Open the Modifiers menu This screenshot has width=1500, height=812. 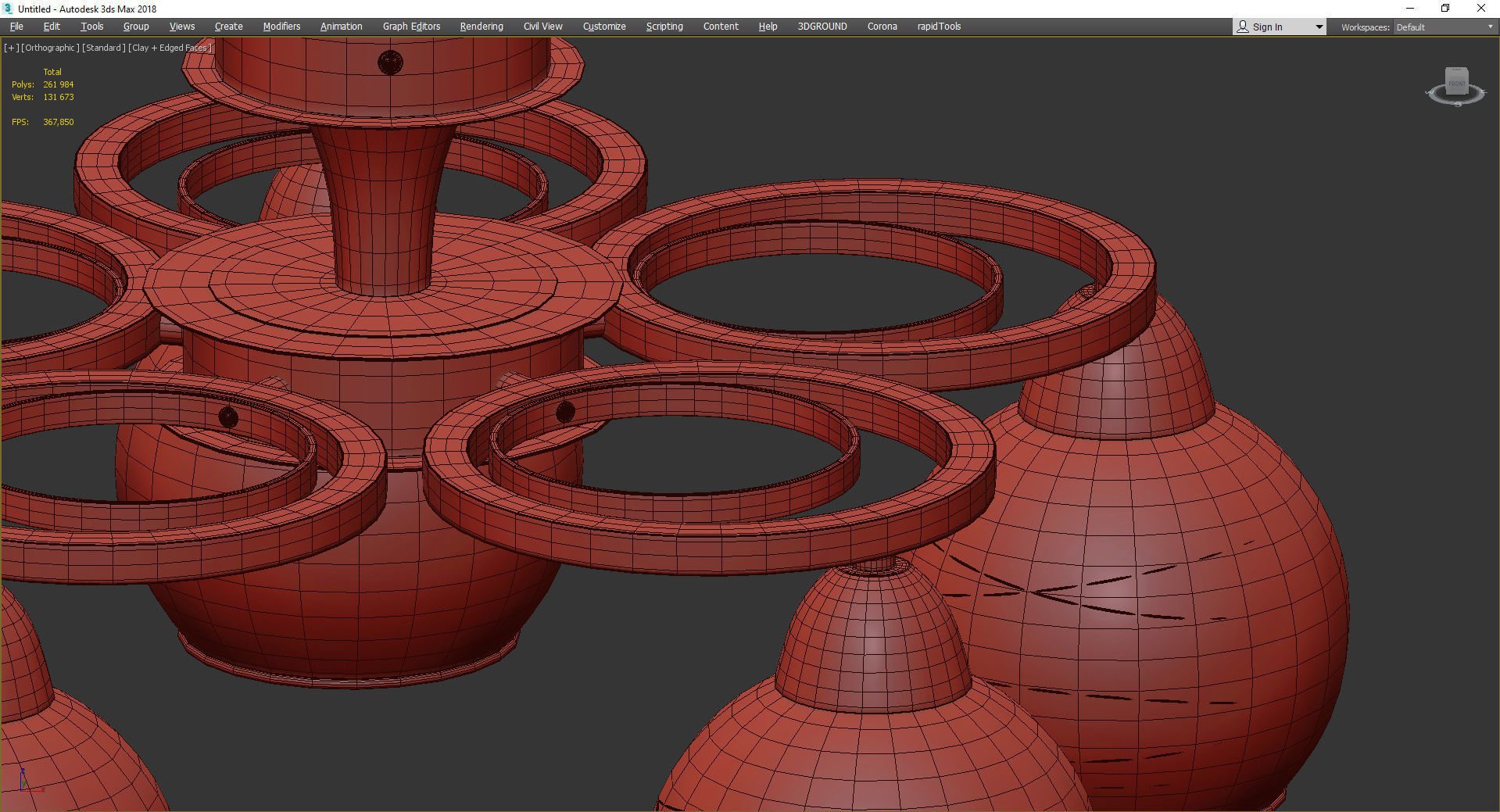click(x=281, y=27)
